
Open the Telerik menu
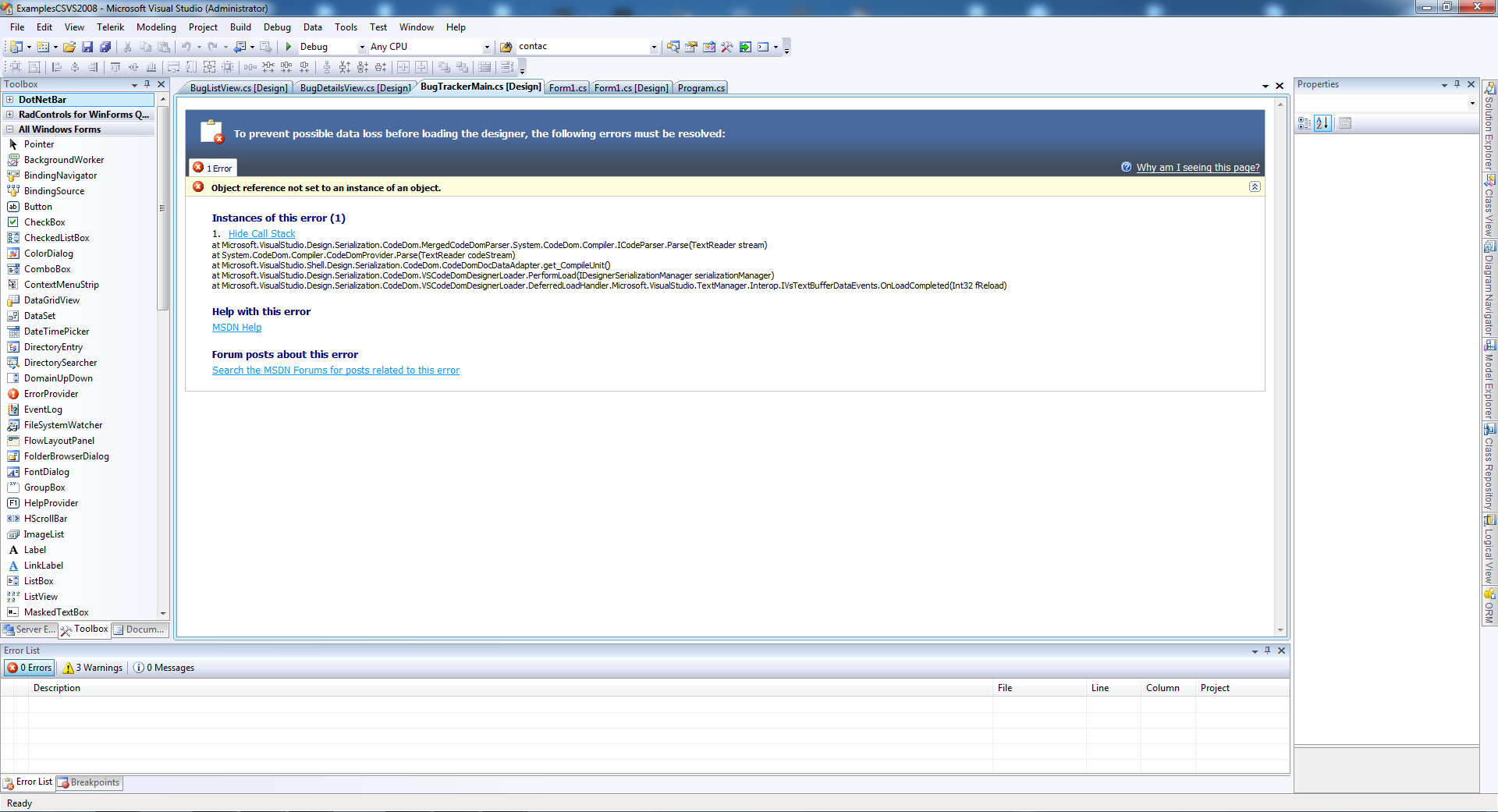pos(110,27)
